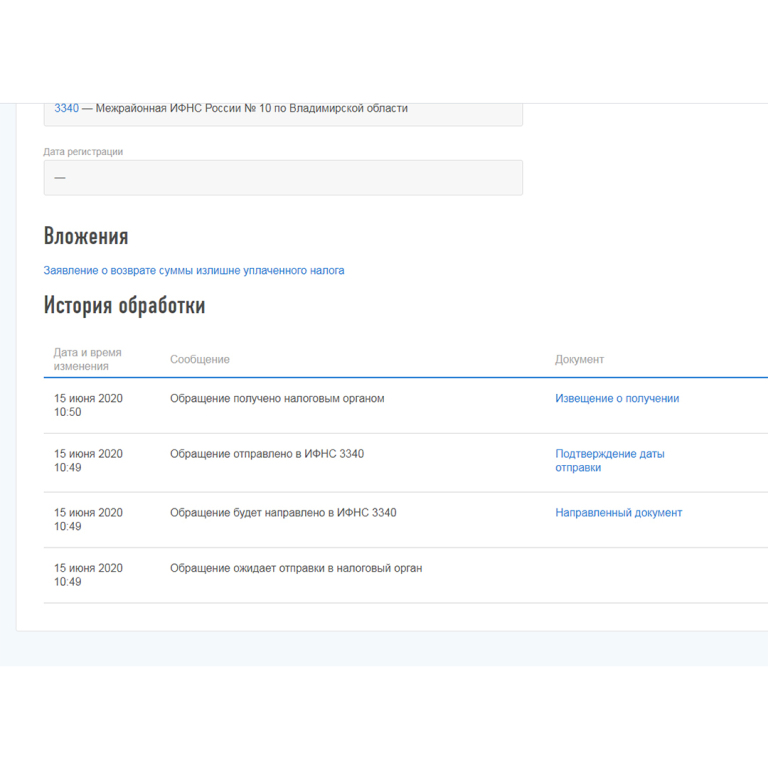This screenshot has width=768, height=768.
Task: Click the Сообщение column header
Action: coord(199,359)
